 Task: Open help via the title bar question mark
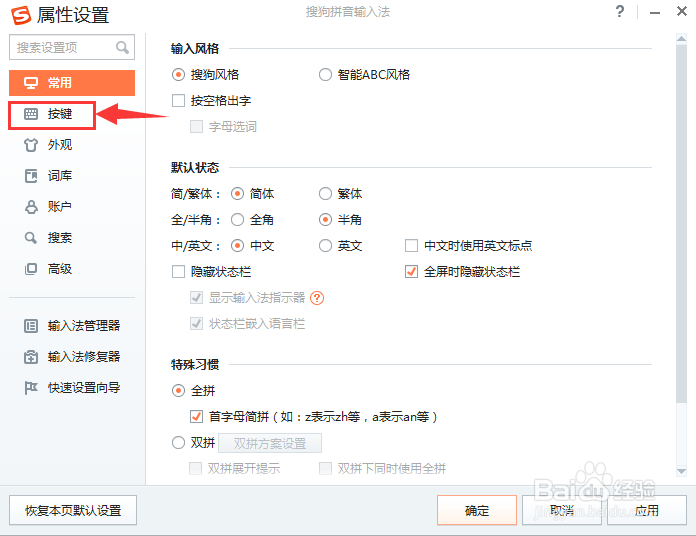[x=620, y=11]
